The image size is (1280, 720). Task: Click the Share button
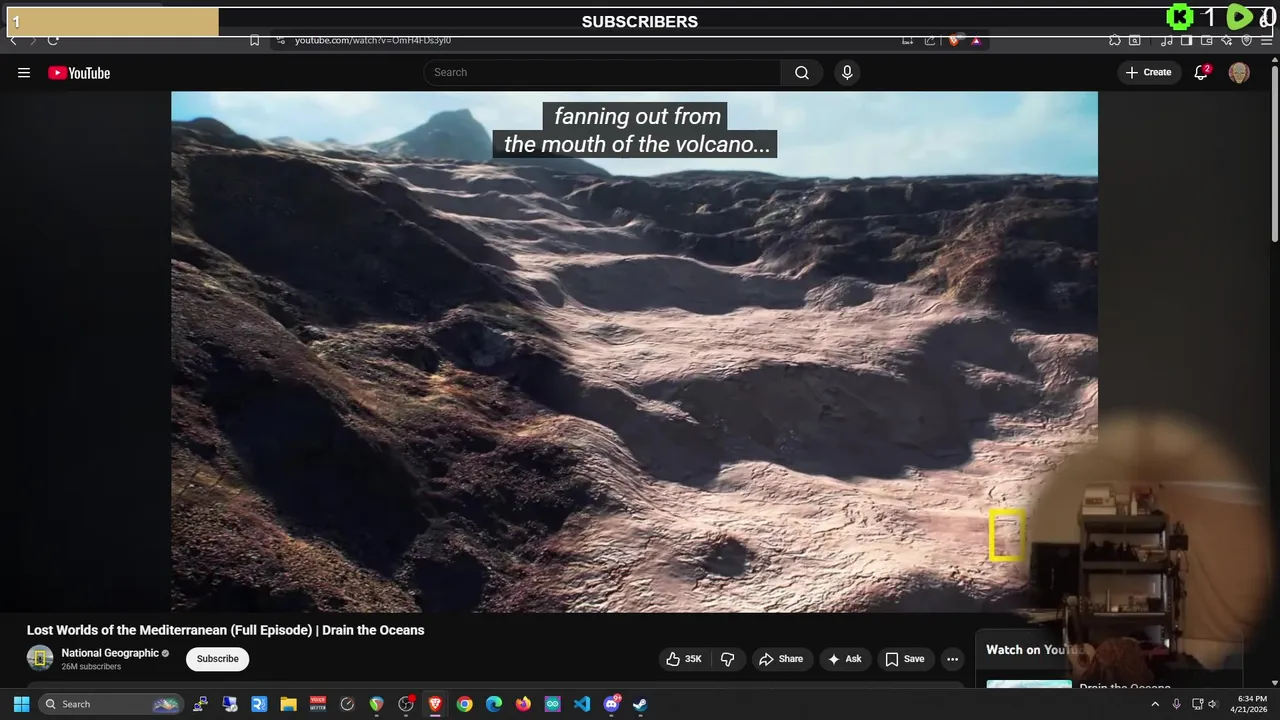[781, 659]
